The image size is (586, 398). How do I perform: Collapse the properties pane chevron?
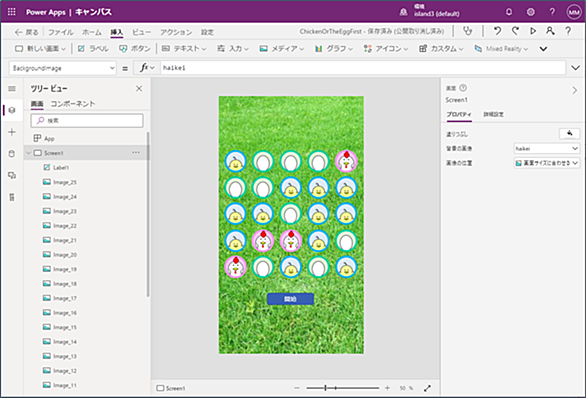click(x=575, y=90)
